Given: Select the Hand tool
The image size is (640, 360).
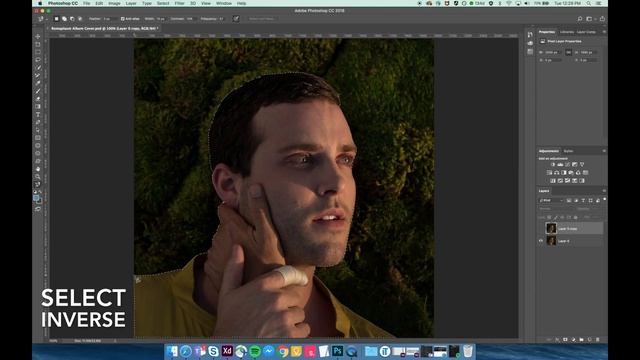Looking at the screenshot, I should tap(38, 169).
